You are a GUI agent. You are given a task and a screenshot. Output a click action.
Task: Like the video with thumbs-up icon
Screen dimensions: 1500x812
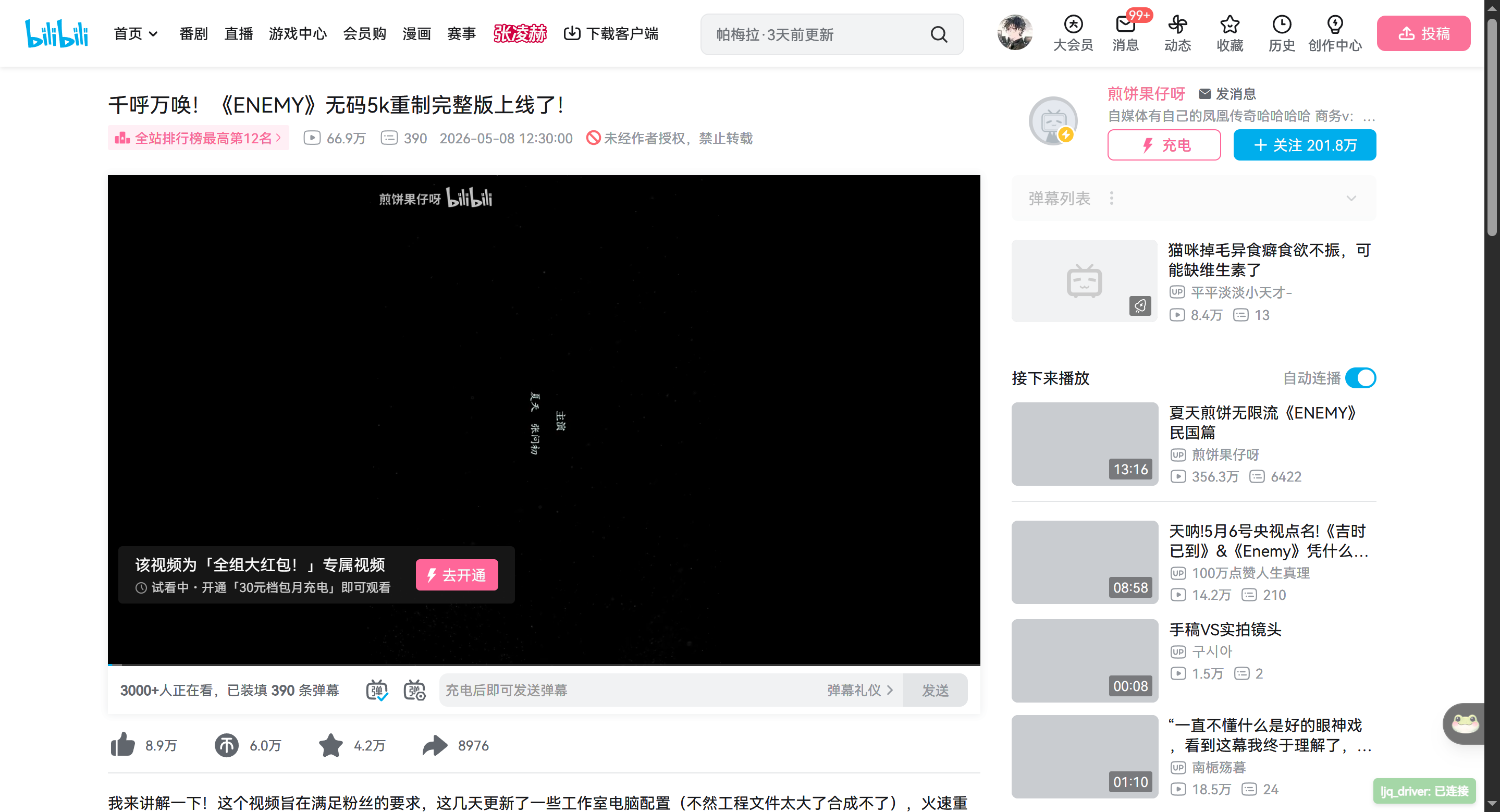122,744
